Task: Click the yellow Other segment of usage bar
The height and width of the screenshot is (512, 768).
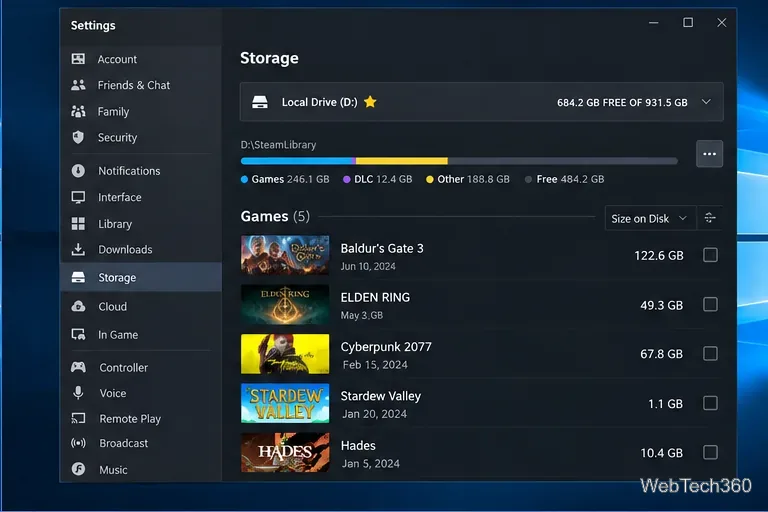Action: [x=402, y=161]
